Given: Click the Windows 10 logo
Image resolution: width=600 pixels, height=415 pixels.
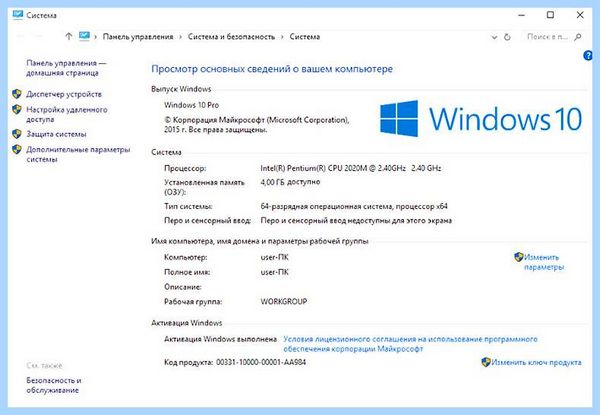Looking at the screenshot, I should click(481, 119).
